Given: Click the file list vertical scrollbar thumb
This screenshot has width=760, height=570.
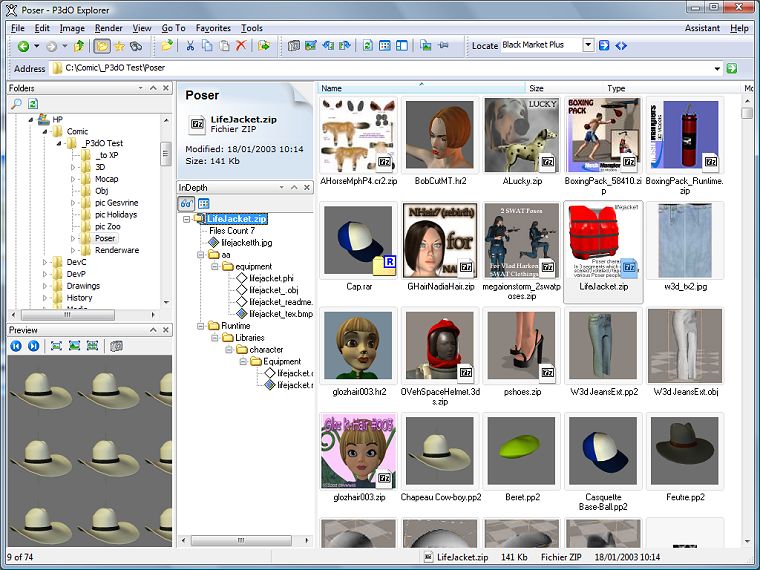Looking at the screenshot, I should tap(747, 112).
